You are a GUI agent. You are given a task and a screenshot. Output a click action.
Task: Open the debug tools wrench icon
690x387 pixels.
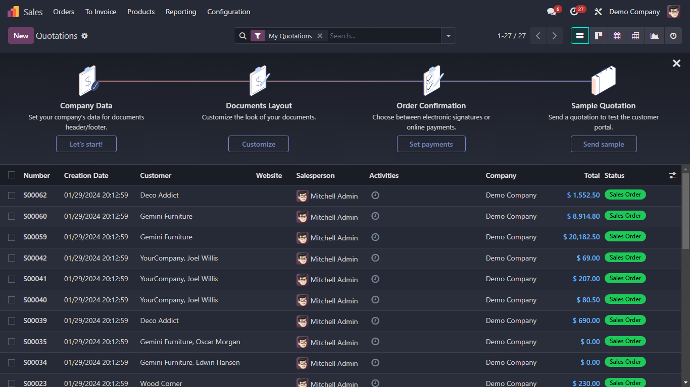tap(598, 12)
